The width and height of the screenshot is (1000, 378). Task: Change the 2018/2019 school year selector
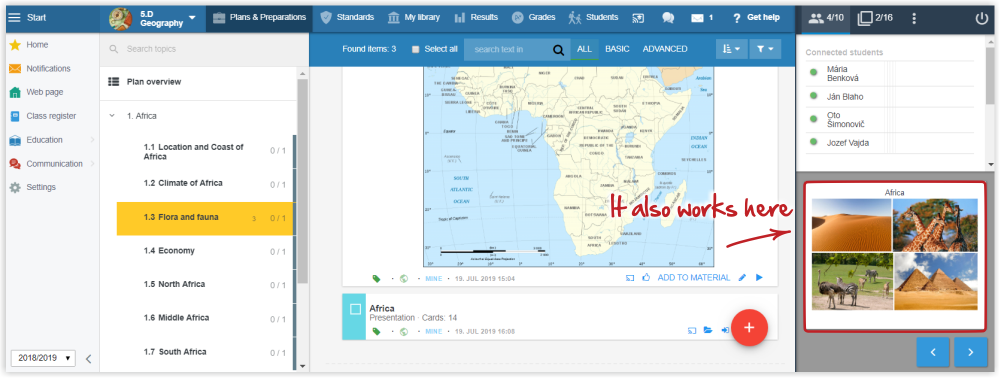coord(43,358)
